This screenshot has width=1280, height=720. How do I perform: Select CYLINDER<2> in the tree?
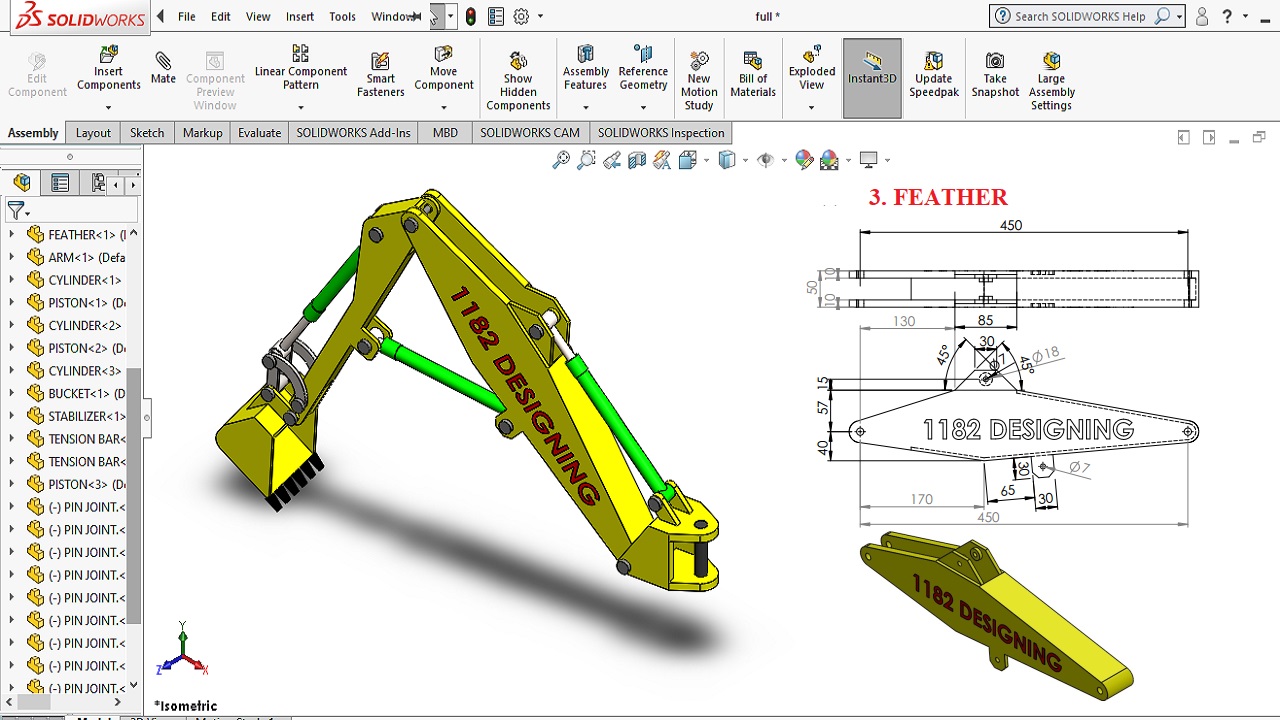[76, 325]
